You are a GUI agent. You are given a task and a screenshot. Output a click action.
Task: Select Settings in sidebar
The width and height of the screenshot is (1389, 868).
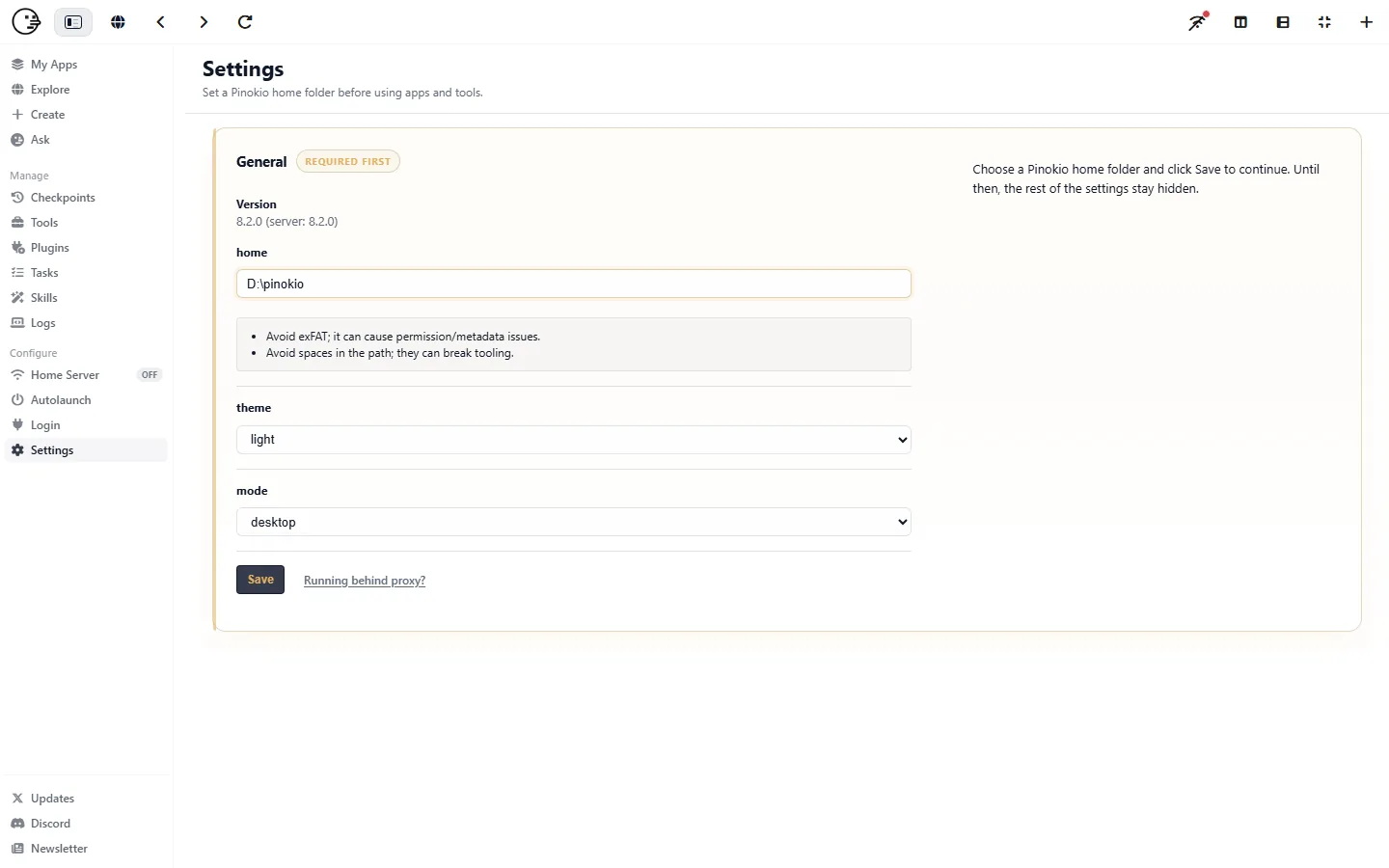(x=86, y=450)
